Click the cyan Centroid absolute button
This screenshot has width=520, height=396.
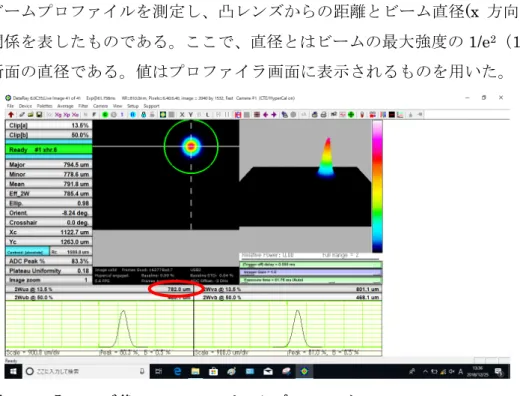click(x=28, y=252)
